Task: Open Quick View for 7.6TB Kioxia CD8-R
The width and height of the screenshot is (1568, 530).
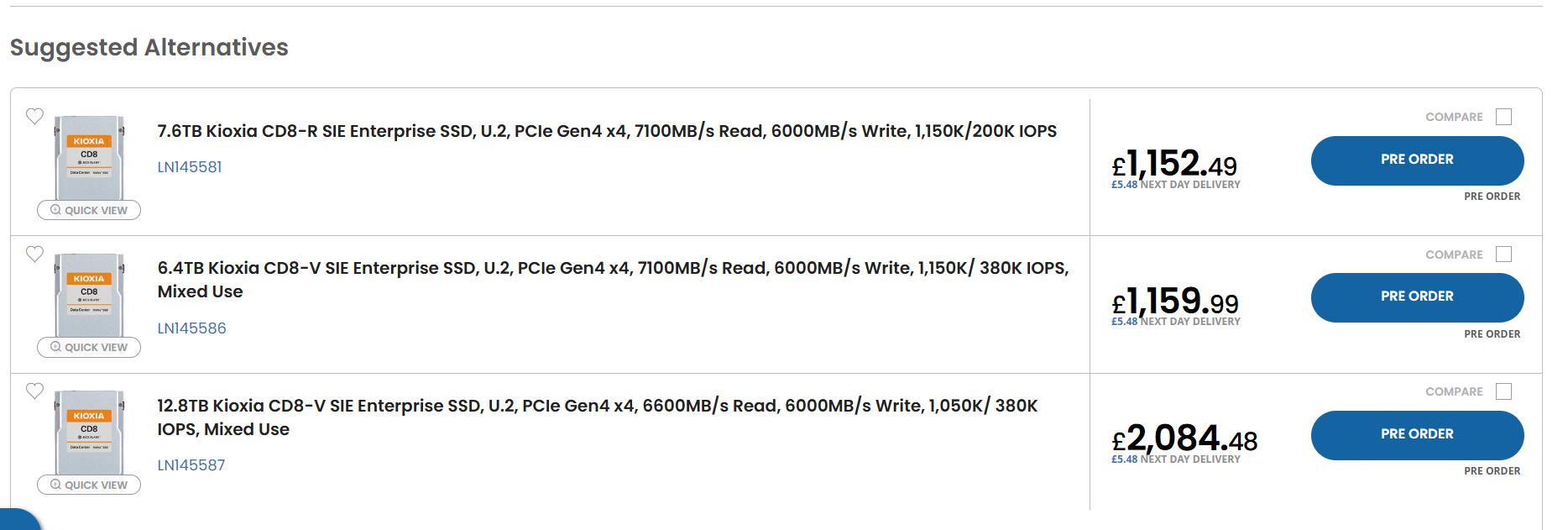Action: 89,210
